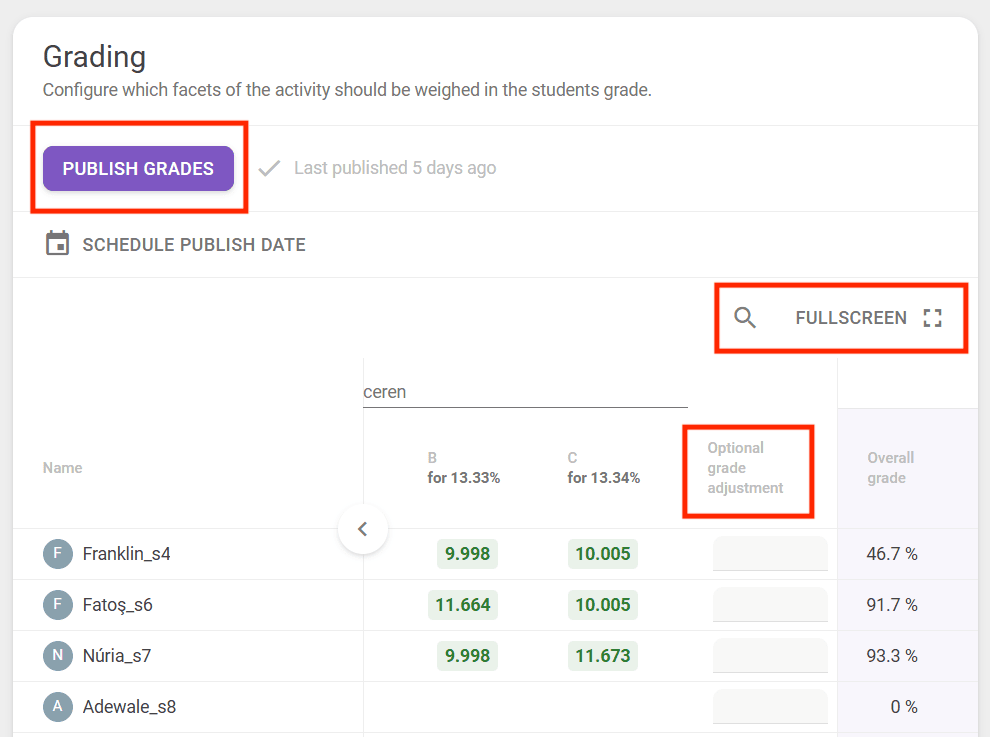The height and width of the screenshot is (737, 990).
Task: Click Fatoş_s6's avatar icon
Action: 58,604
